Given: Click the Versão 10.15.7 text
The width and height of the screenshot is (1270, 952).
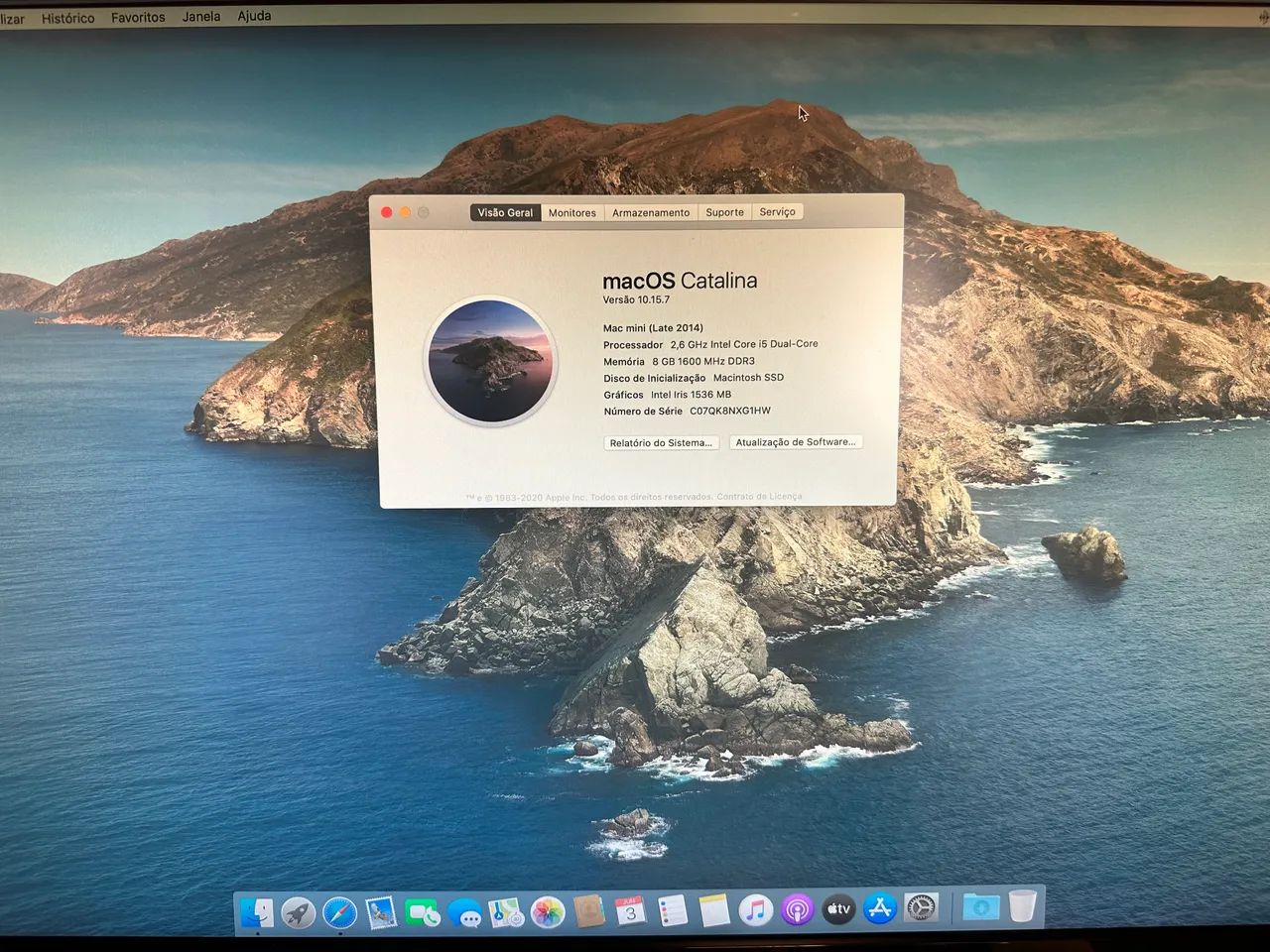Looking at the screenshot, I should coord(636,299).
